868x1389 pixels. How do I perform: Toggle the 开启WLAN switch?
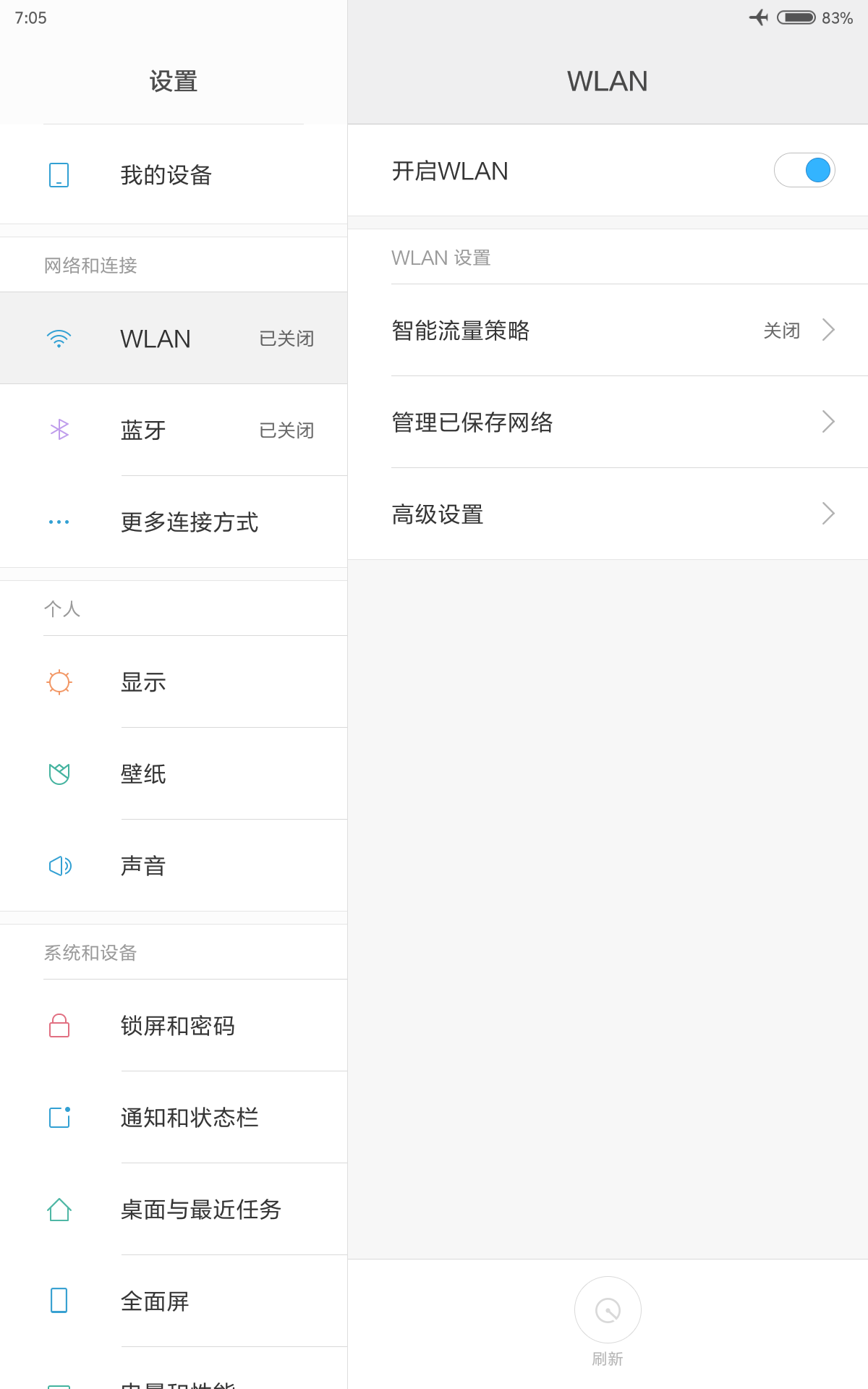tap(804, 171)
